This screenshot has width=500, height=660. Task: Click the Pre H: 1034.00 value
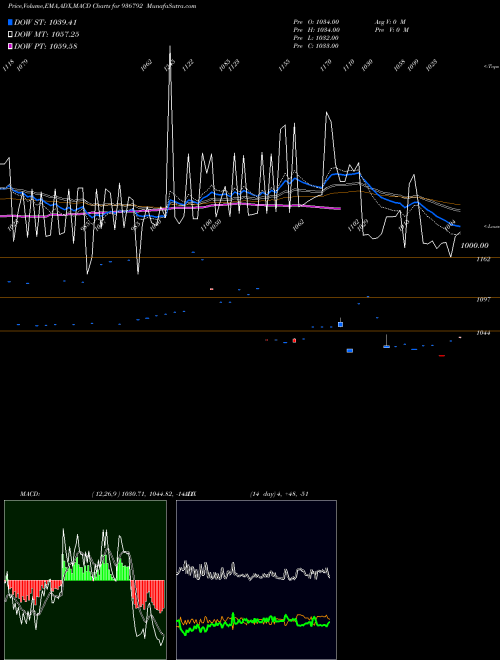pyautogui.click(x=316, y=30)
